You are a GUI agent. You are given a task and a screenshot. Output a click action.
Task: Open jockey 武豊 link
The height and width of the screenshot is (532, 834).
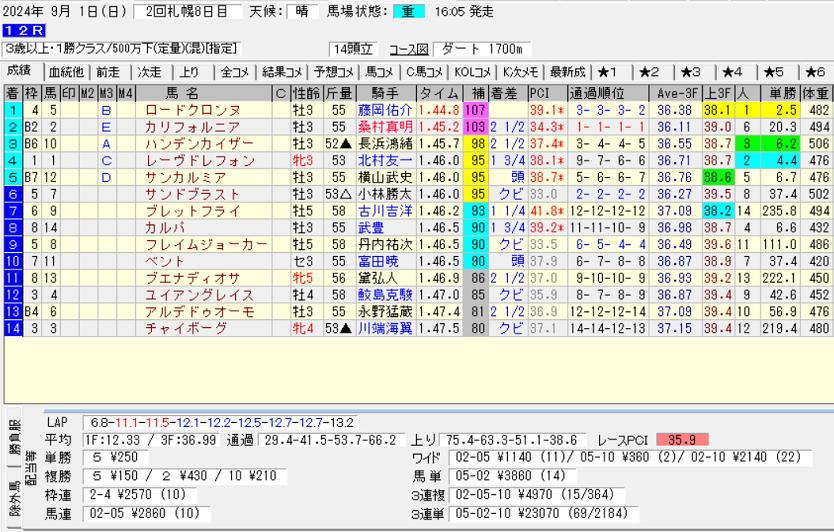click(371, 229)
